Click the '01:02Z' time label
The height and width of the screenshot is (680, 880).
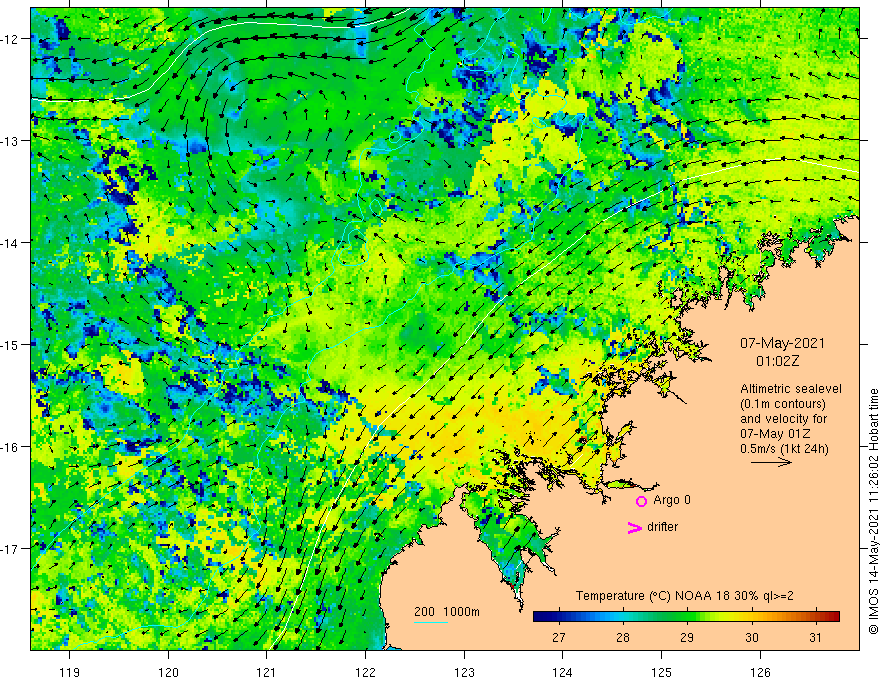pyautogui.click(x=777, y=361)
